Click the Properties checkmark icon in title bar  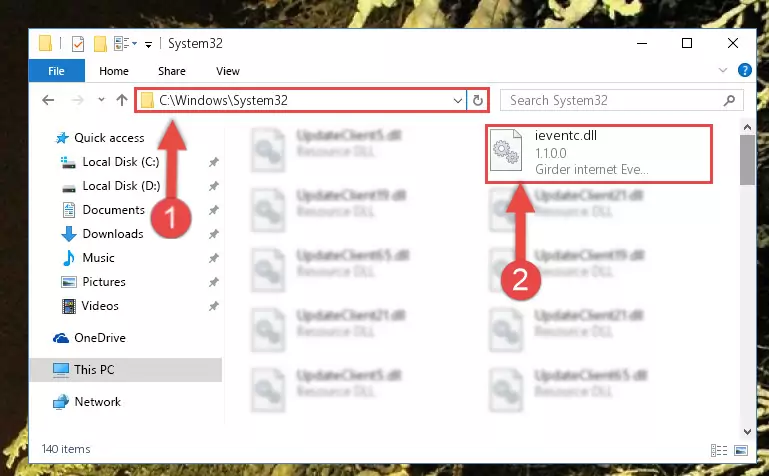pos(77,44)
